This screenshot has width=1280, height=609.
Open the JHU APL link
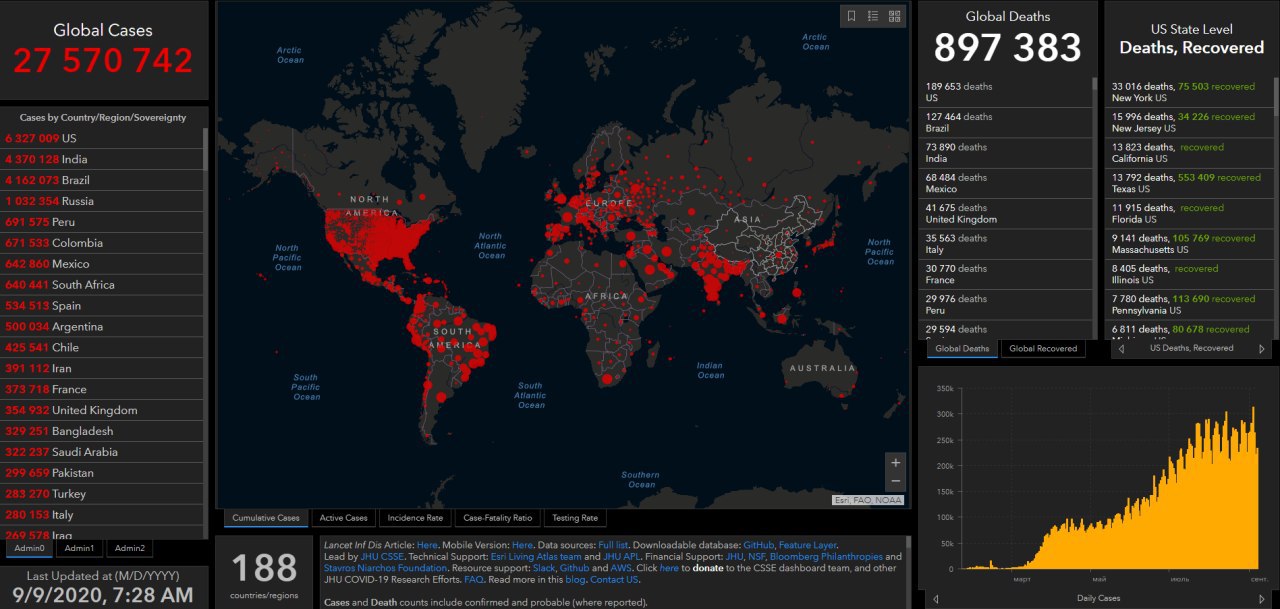point(621,557)
